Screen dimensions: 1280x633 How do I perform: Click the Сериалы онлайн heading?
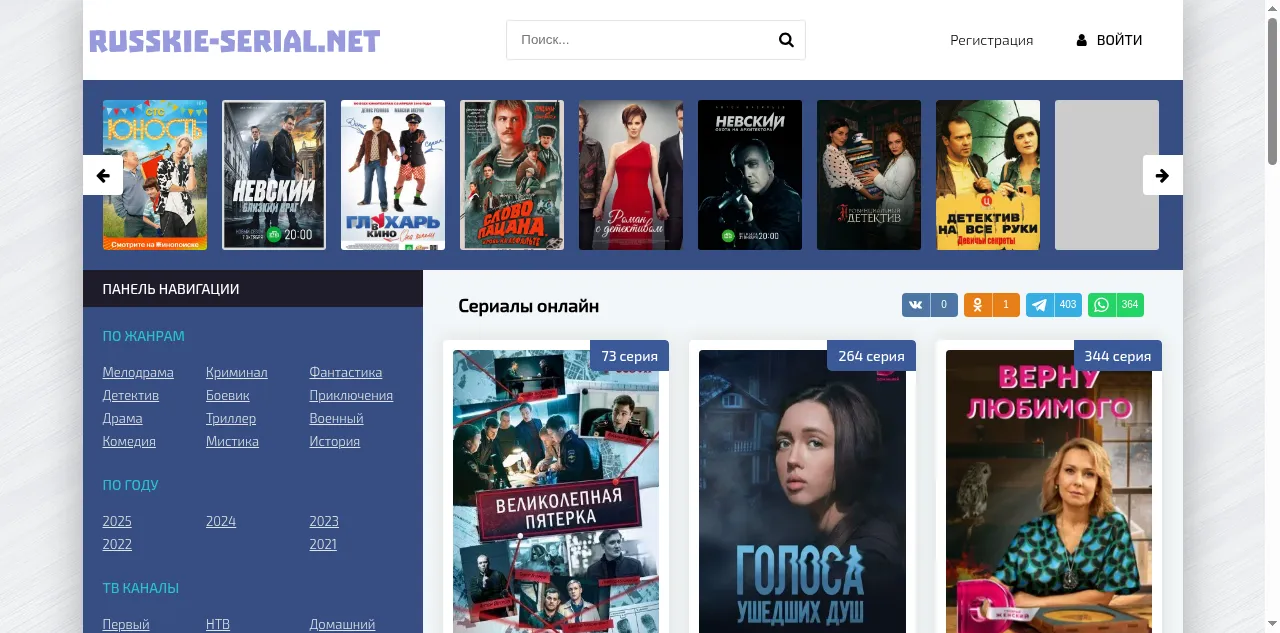click(529, 306)
